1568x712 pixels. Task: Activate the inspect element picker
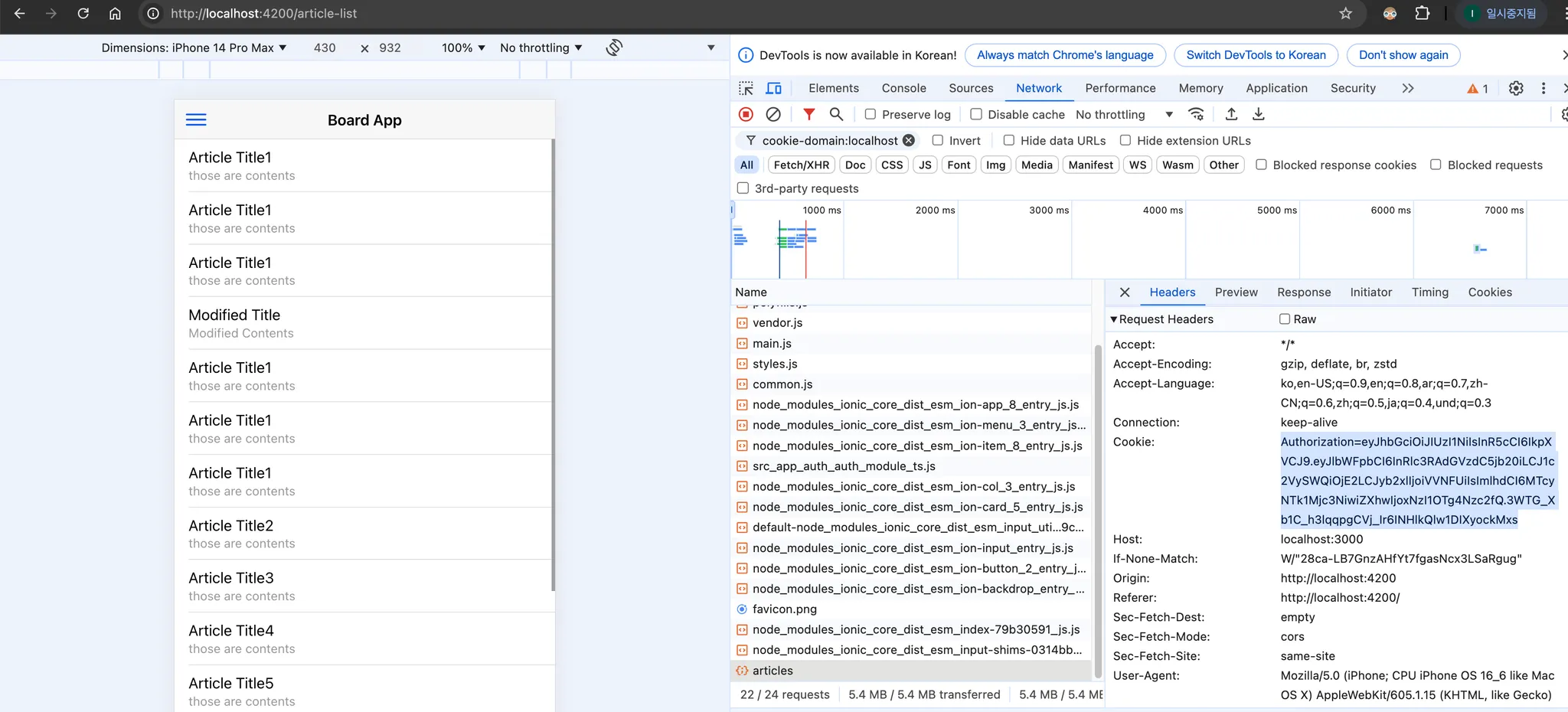pos(746,88)
